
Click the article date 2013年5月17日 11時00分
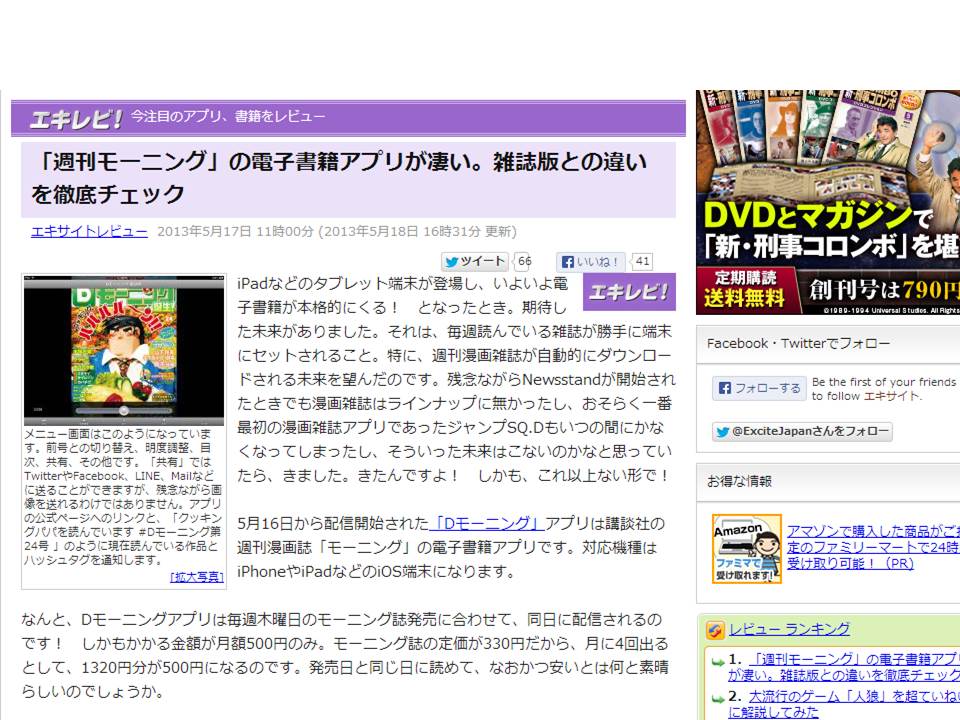coord(235,231)
